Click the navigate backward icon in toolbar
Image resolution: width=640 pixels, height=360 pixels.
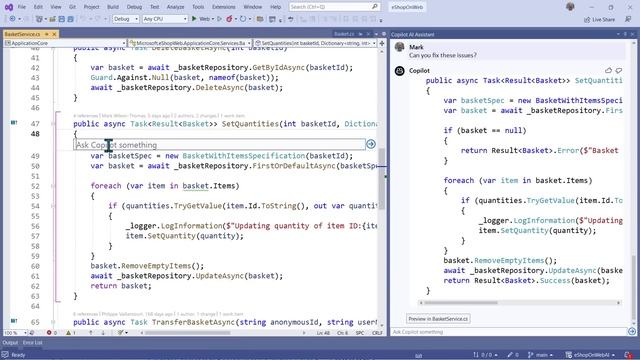12,19
